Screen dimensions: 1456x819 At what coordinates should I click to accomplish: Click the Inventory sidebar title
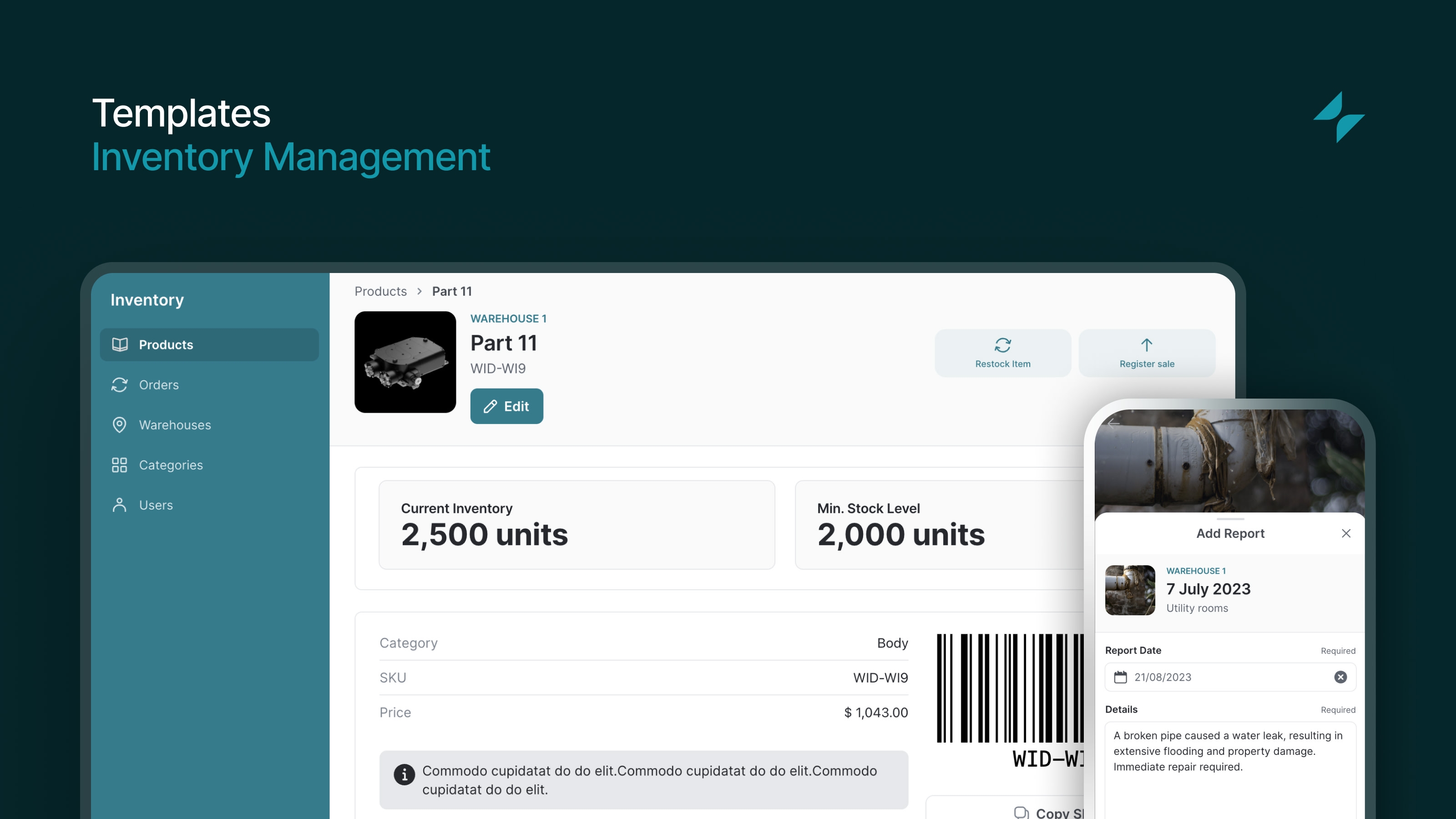(147, 299)
